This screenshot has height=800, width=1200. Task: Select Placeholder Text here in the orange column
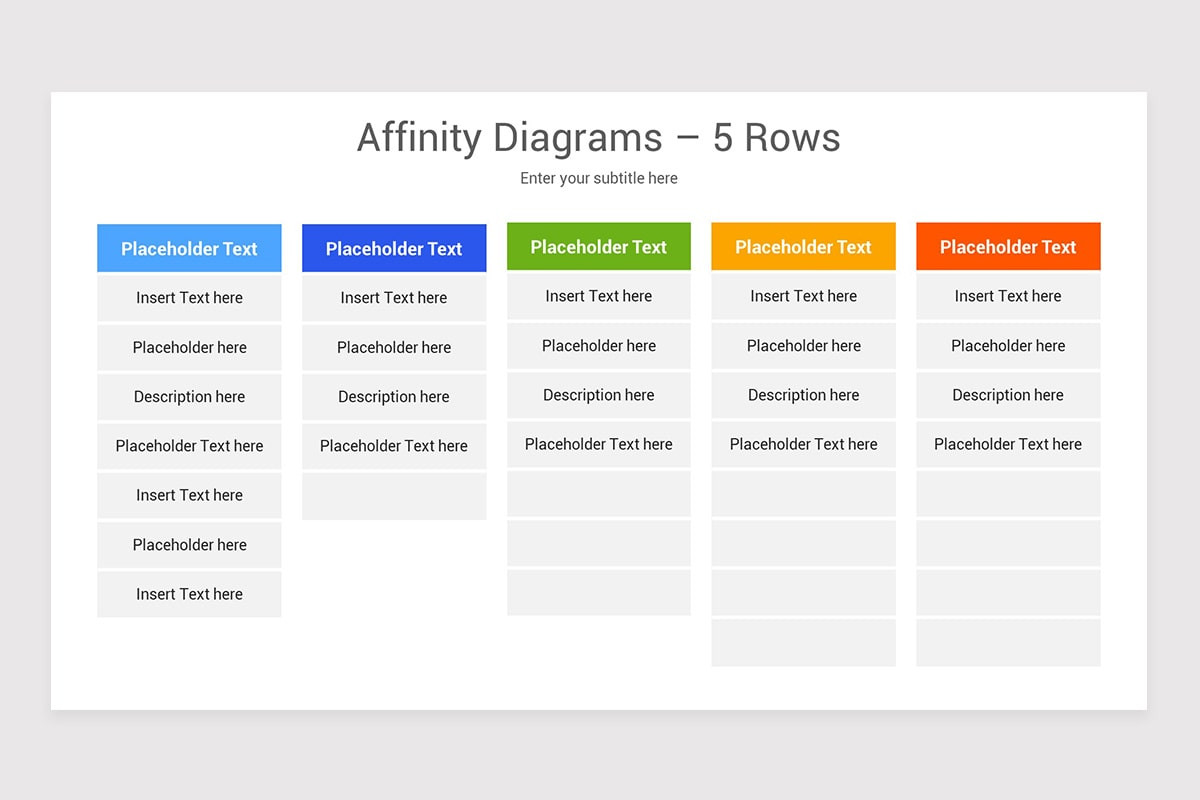(1008, 443)
